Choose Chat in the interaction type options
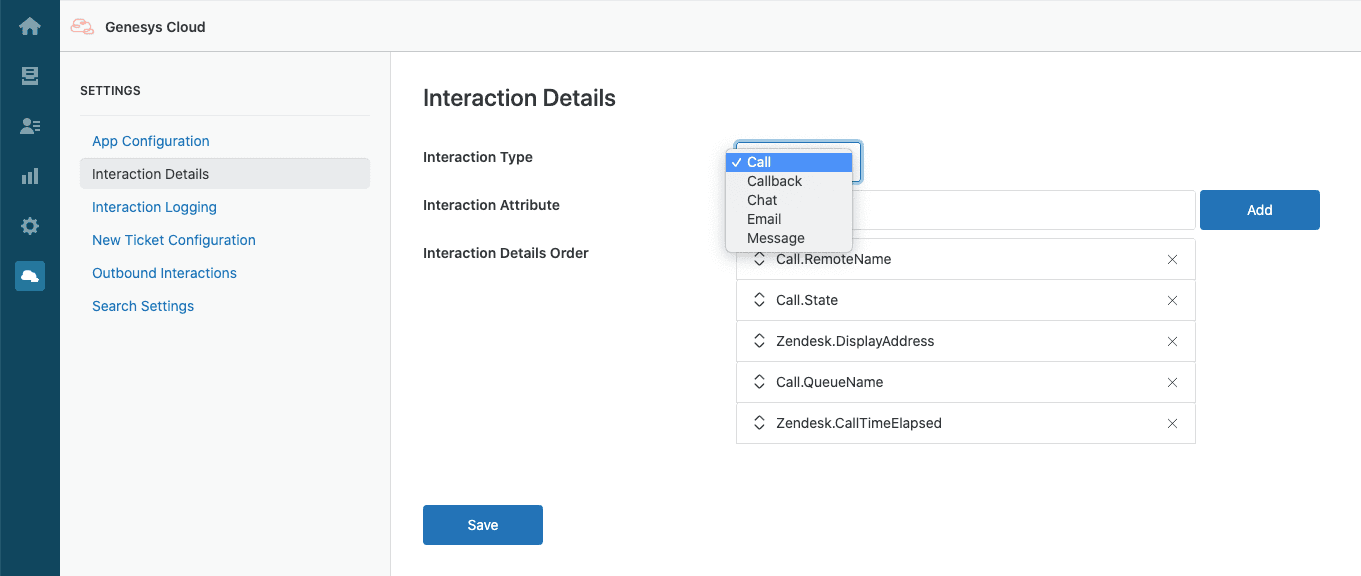This screenshot has height=576, width=1361. click(x=762, y=200)
